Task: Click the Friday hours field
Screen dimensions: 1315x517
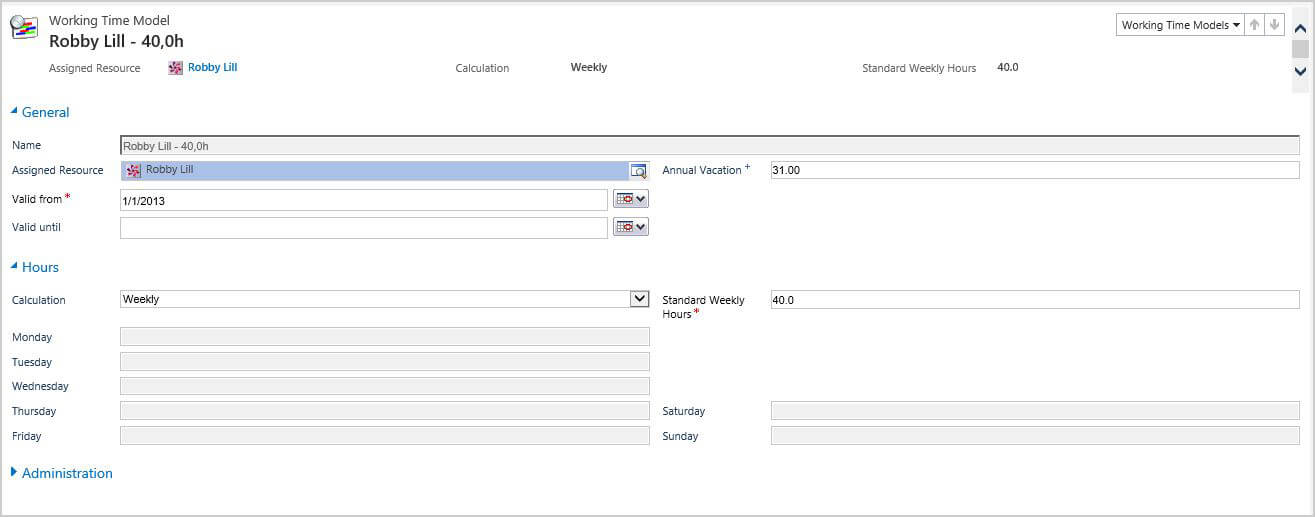Action: [385, 436]
